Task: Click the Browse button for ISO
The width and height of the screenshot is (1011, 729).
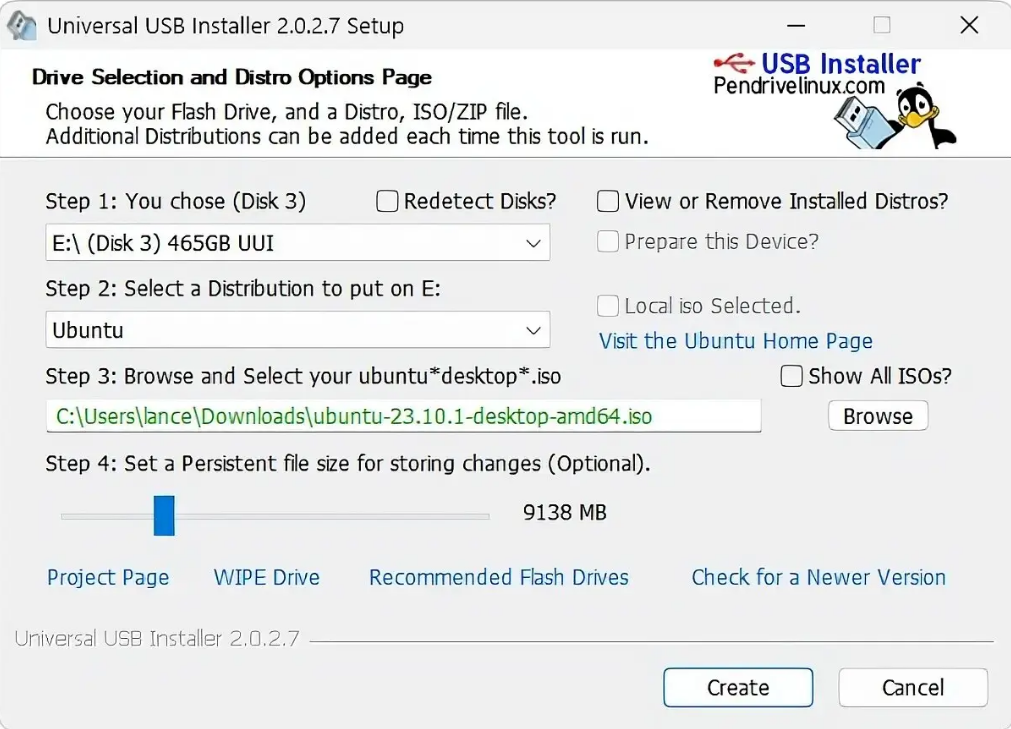Action: [x=877, y=416]
